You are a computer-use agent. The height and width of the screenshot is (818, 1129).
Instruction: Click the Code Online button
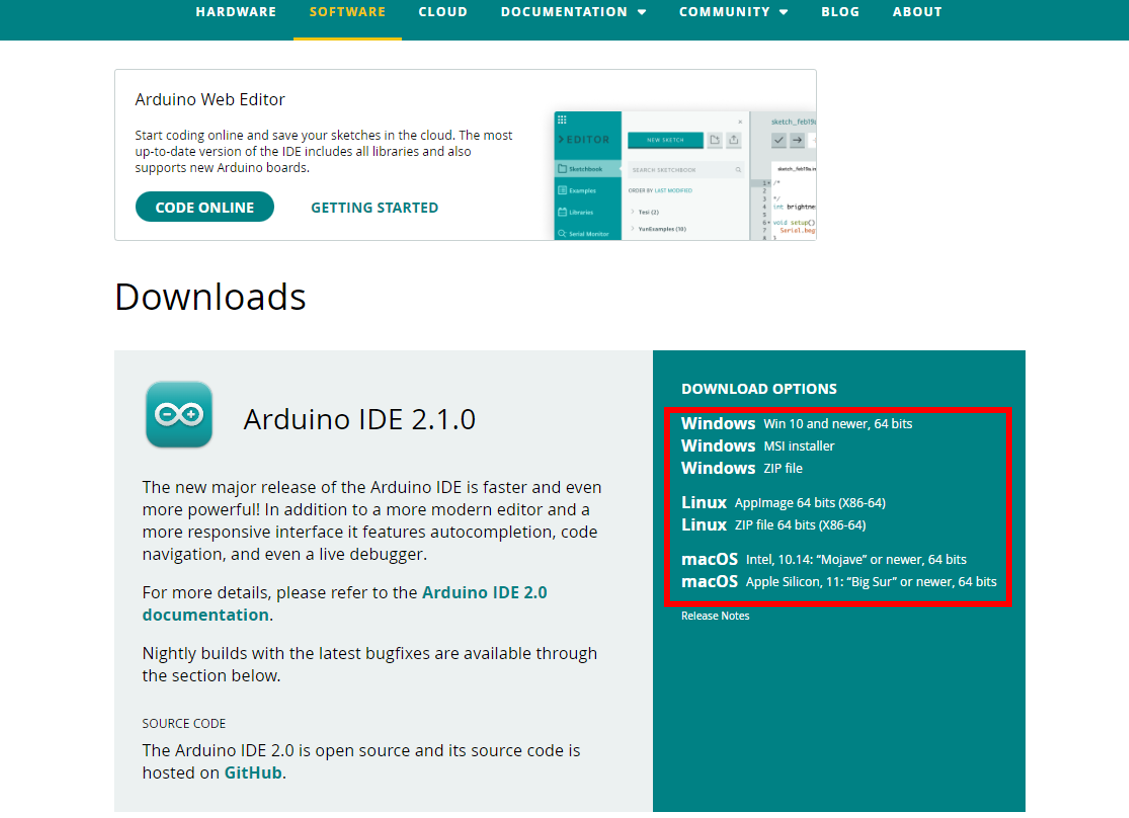[x=204, y=207]
